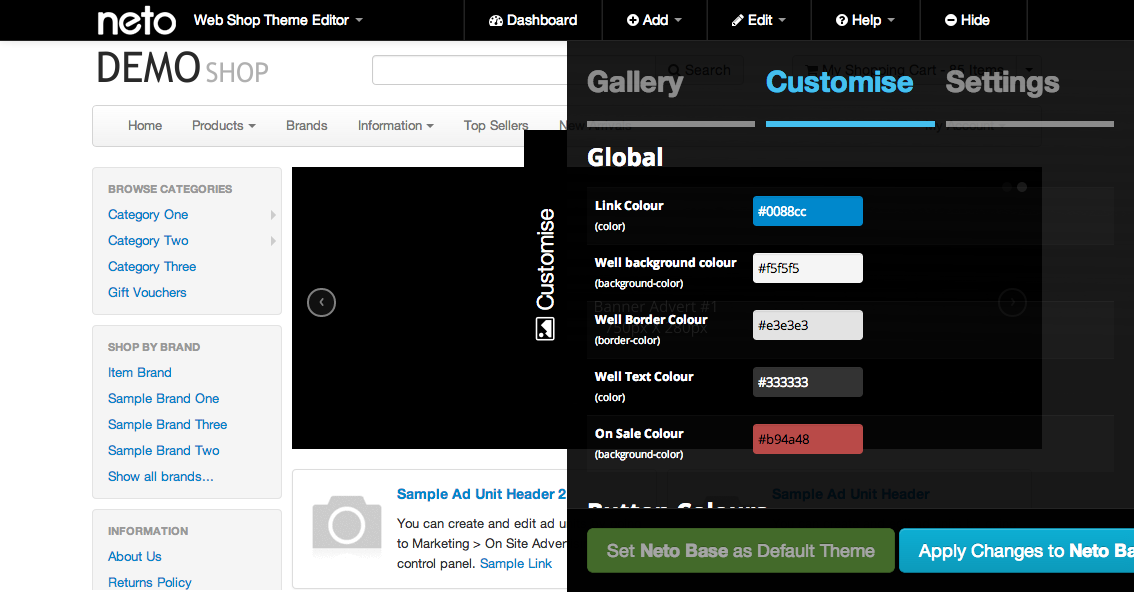The width and height of the screenshot is (1134, 592).
Task: Open the Add menu
Action: click(x=654, y=20)
